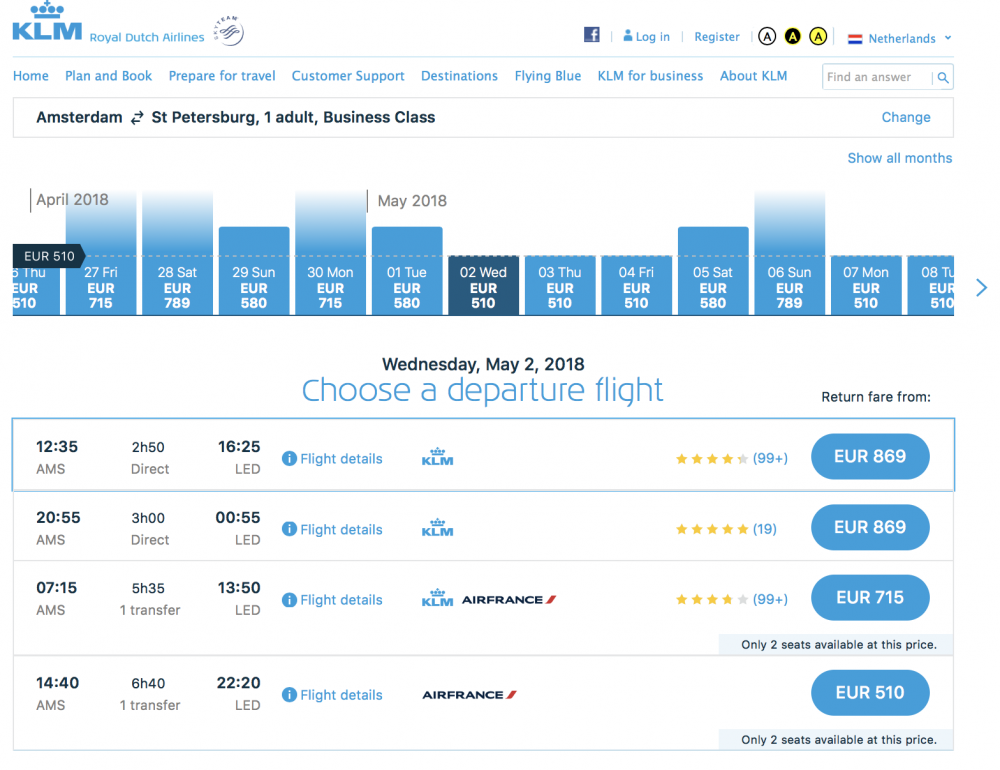Select the EUR 715 fare button
The image size is (1000, 770).
870,598
